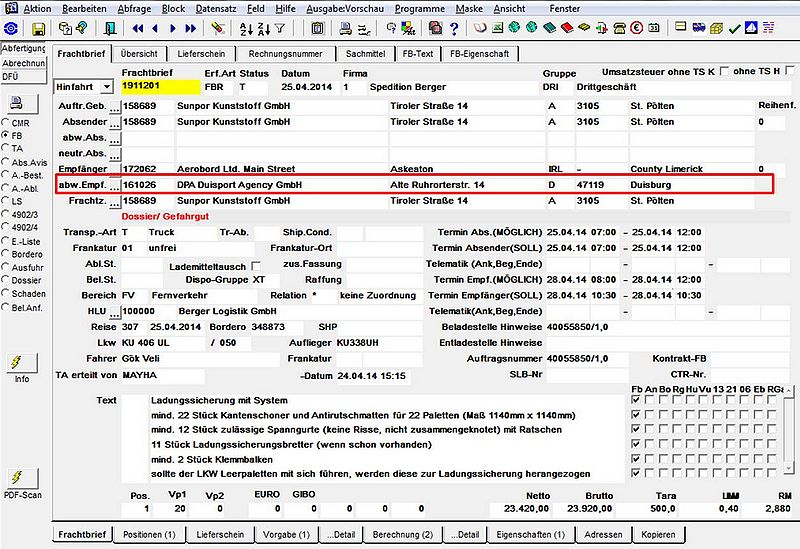Click the yellow floppy disk save icon
This screenshot has height=549, width=800.
click(x=38, y=29)
